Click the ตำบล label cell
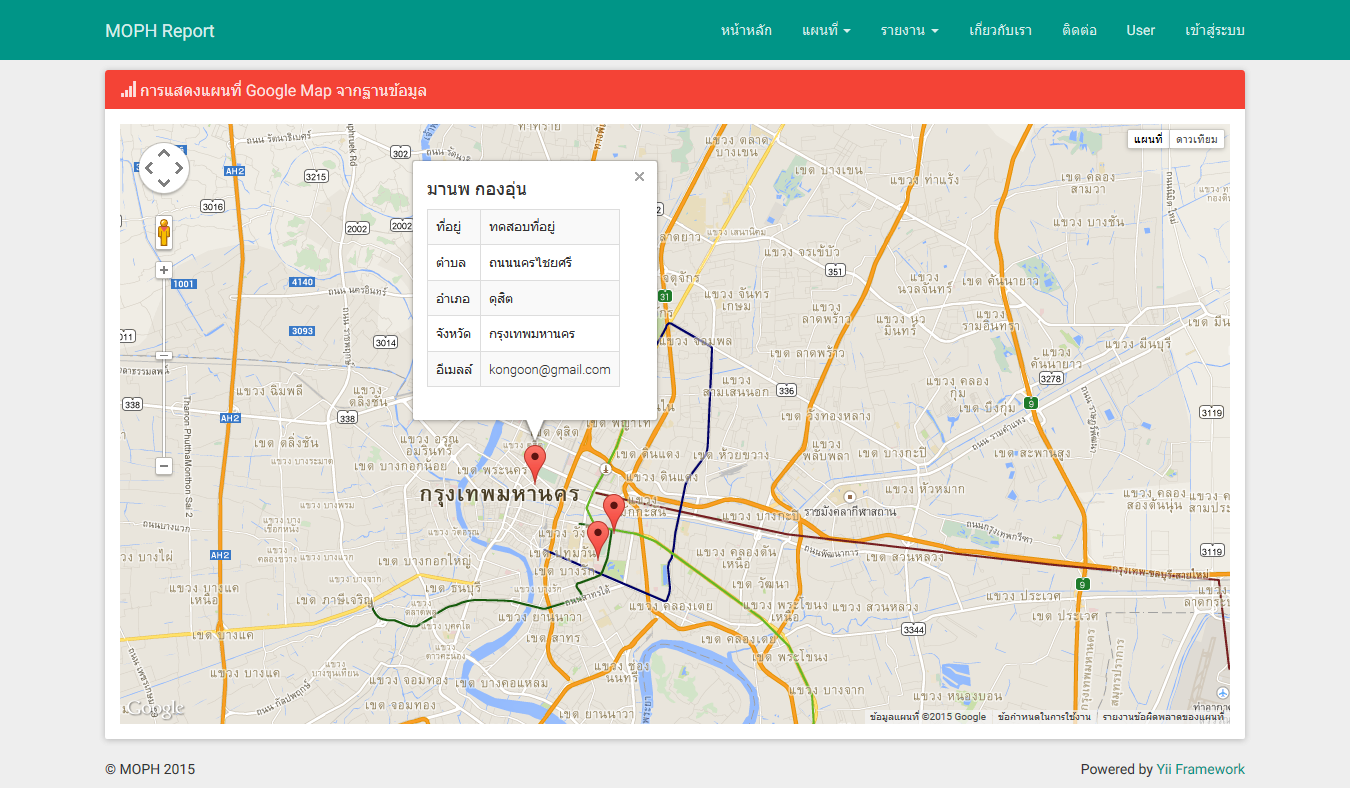This screenshot has width=1350, height=788. 454,263
